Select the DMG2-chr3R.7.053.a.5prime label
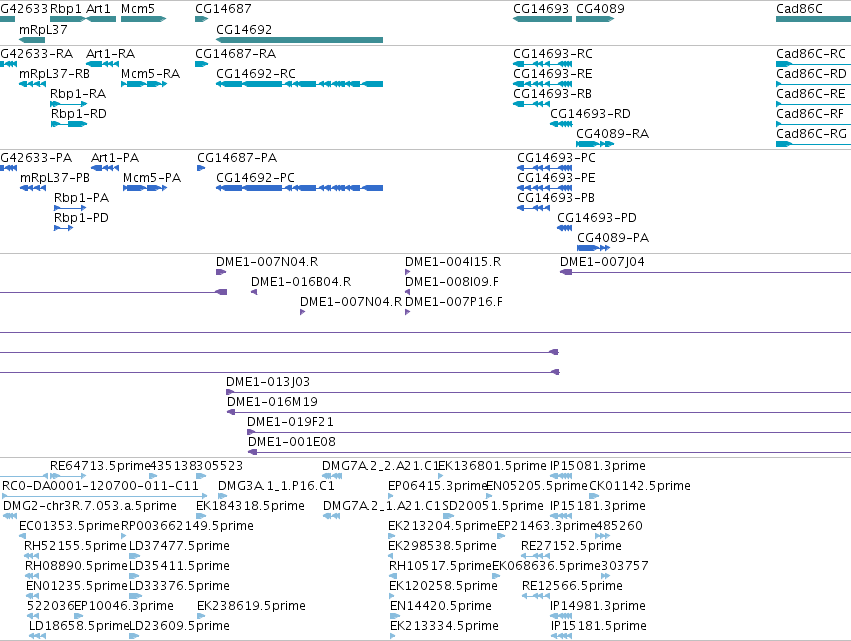Image resolution: width=851 pixels, height=641 pixels. tap(90, 506)
